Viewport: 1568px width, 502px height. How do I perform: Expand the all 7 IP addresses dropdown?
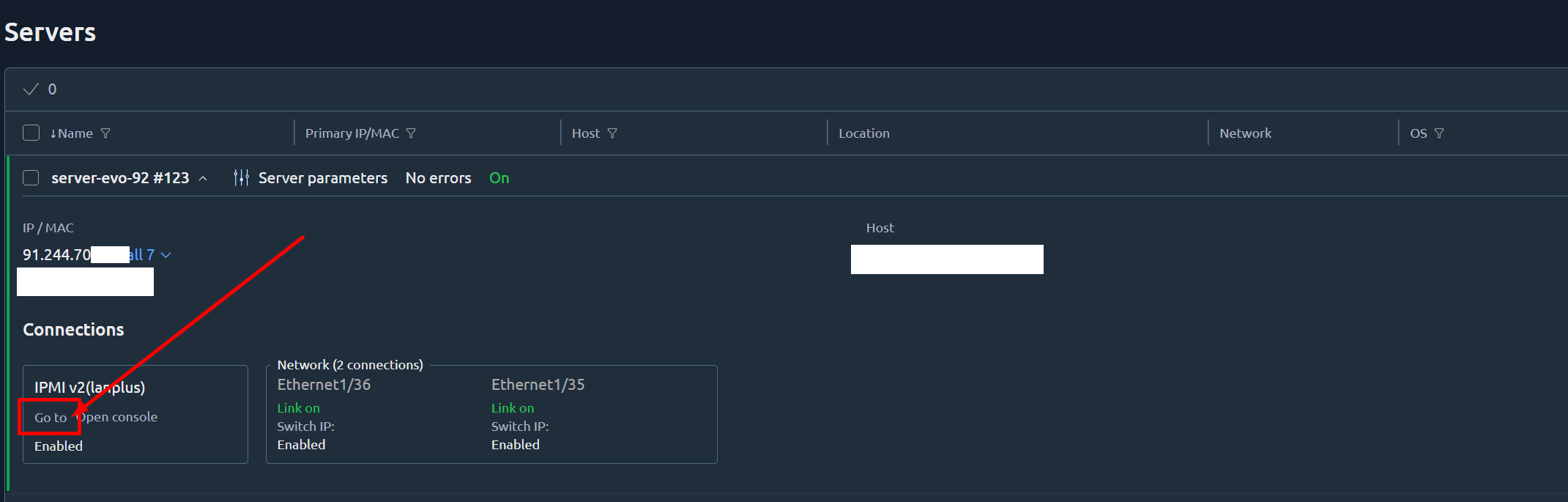[166, 255]
